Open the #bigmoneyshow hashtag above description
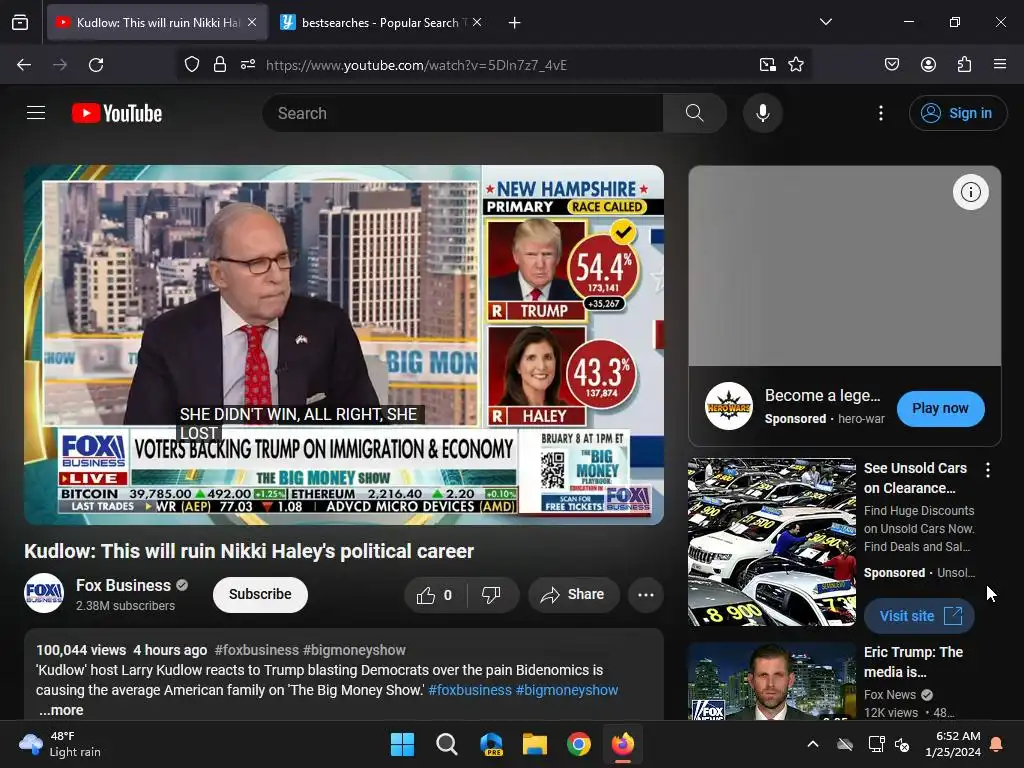 355,650
